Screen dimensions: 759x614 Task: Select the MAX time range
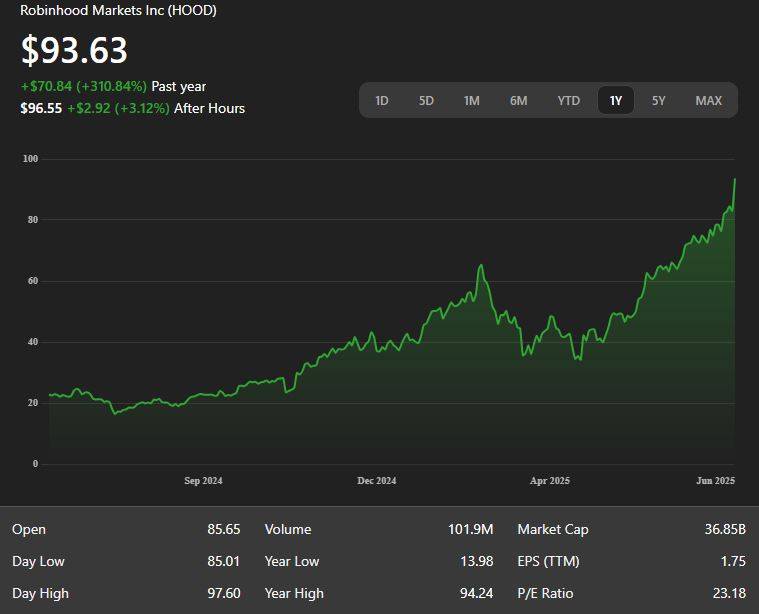[x=709, y=100]
